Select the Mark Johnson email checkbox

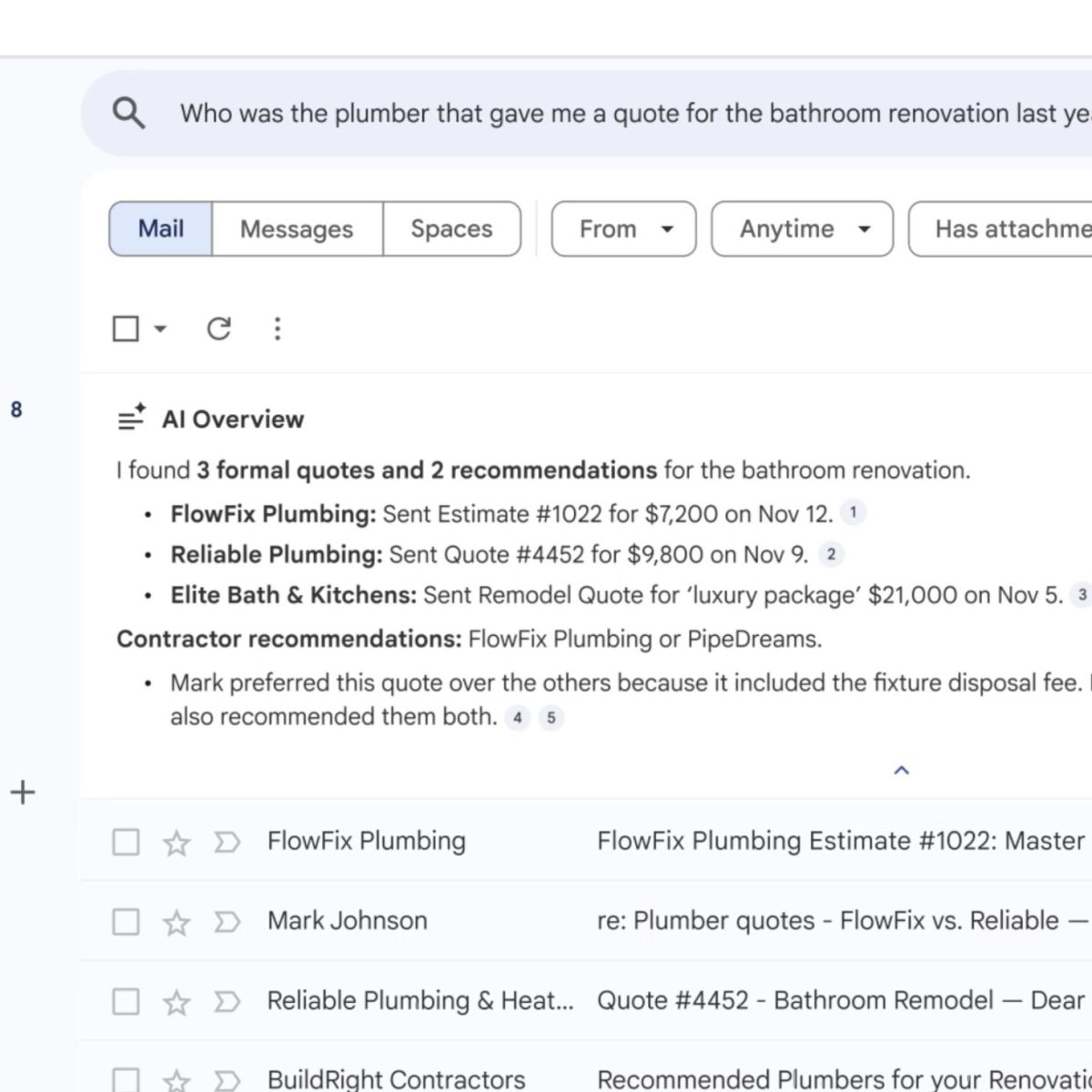(126, 923)
